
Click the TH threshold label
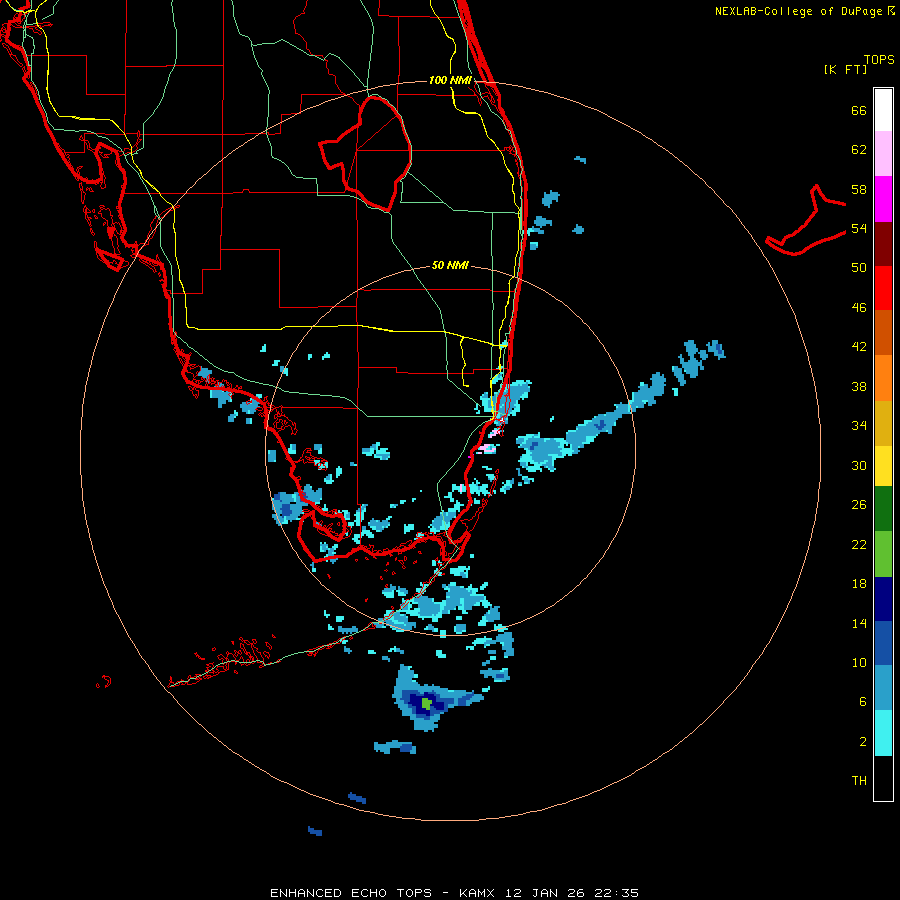(859, 781)
